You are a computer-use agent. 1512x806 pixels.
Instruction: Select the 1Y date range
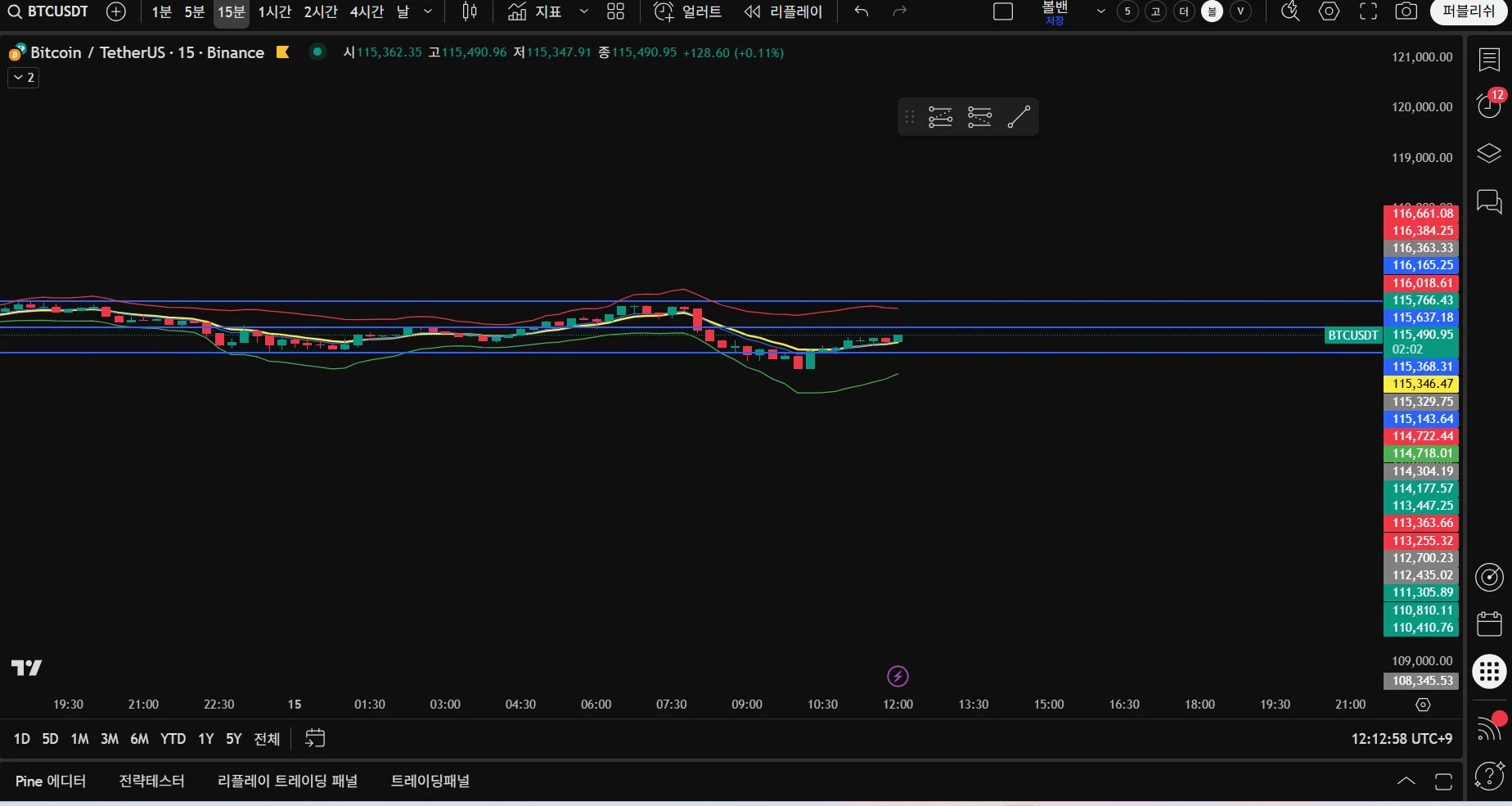point(206,739)
